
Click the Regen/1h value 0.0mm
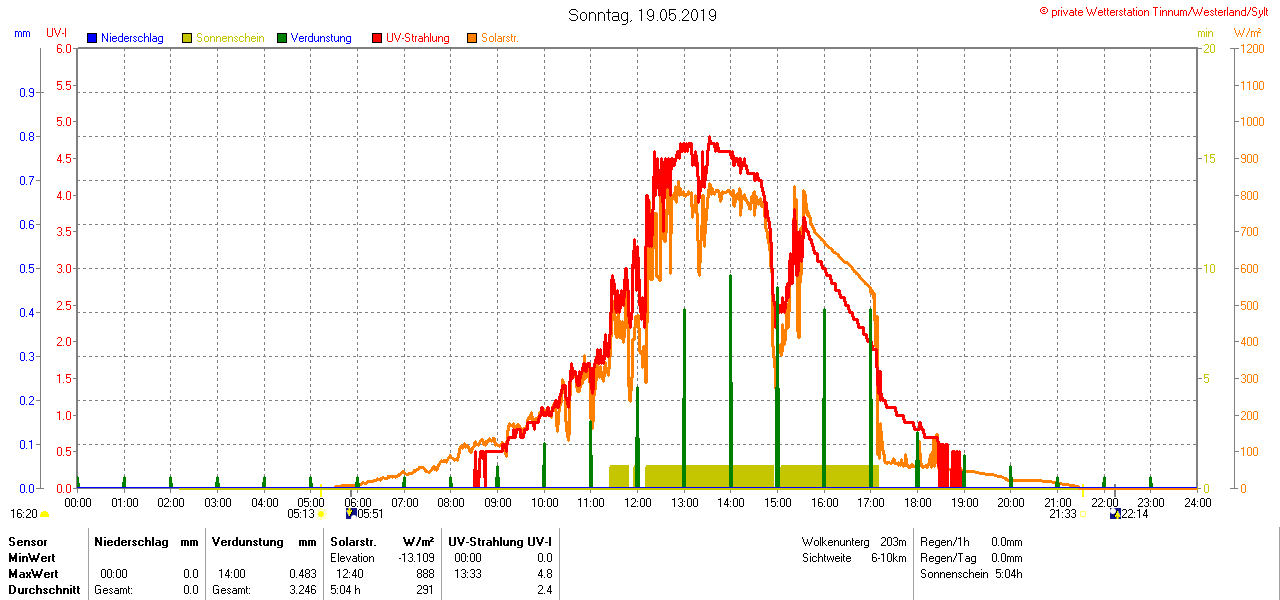coord(1006,541)
